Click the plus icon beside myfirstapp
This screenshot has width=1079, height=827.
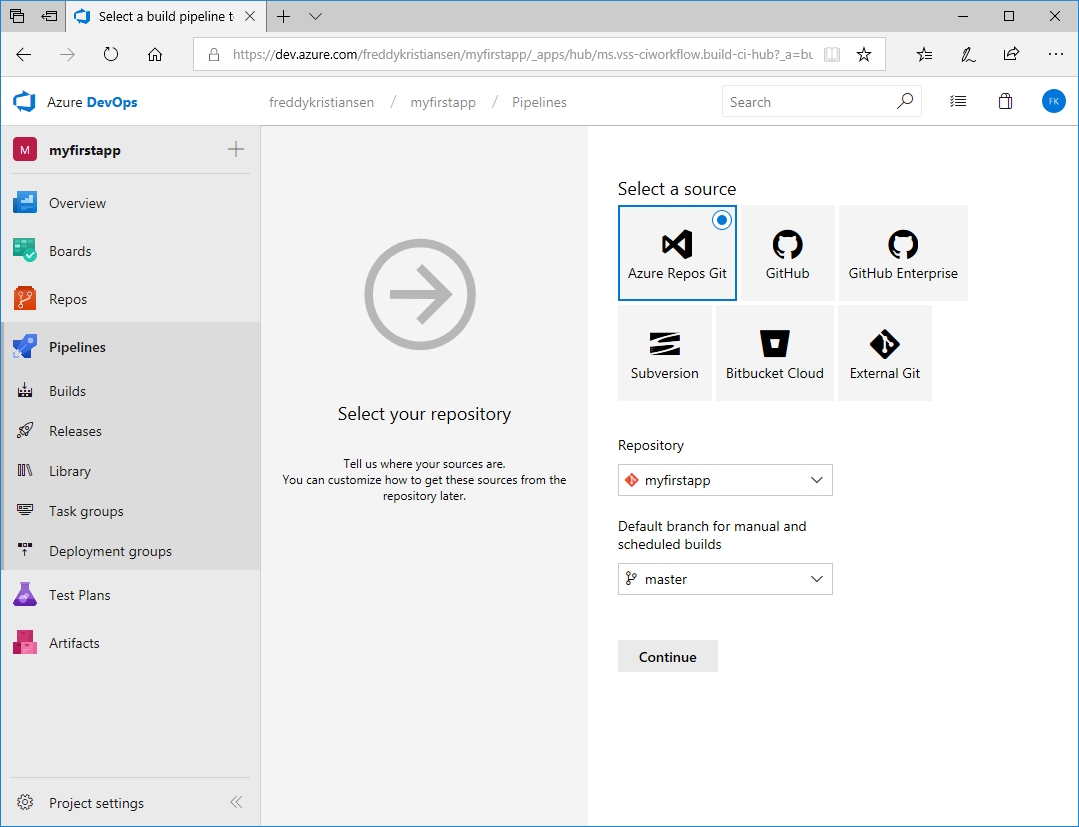point(236,150)
